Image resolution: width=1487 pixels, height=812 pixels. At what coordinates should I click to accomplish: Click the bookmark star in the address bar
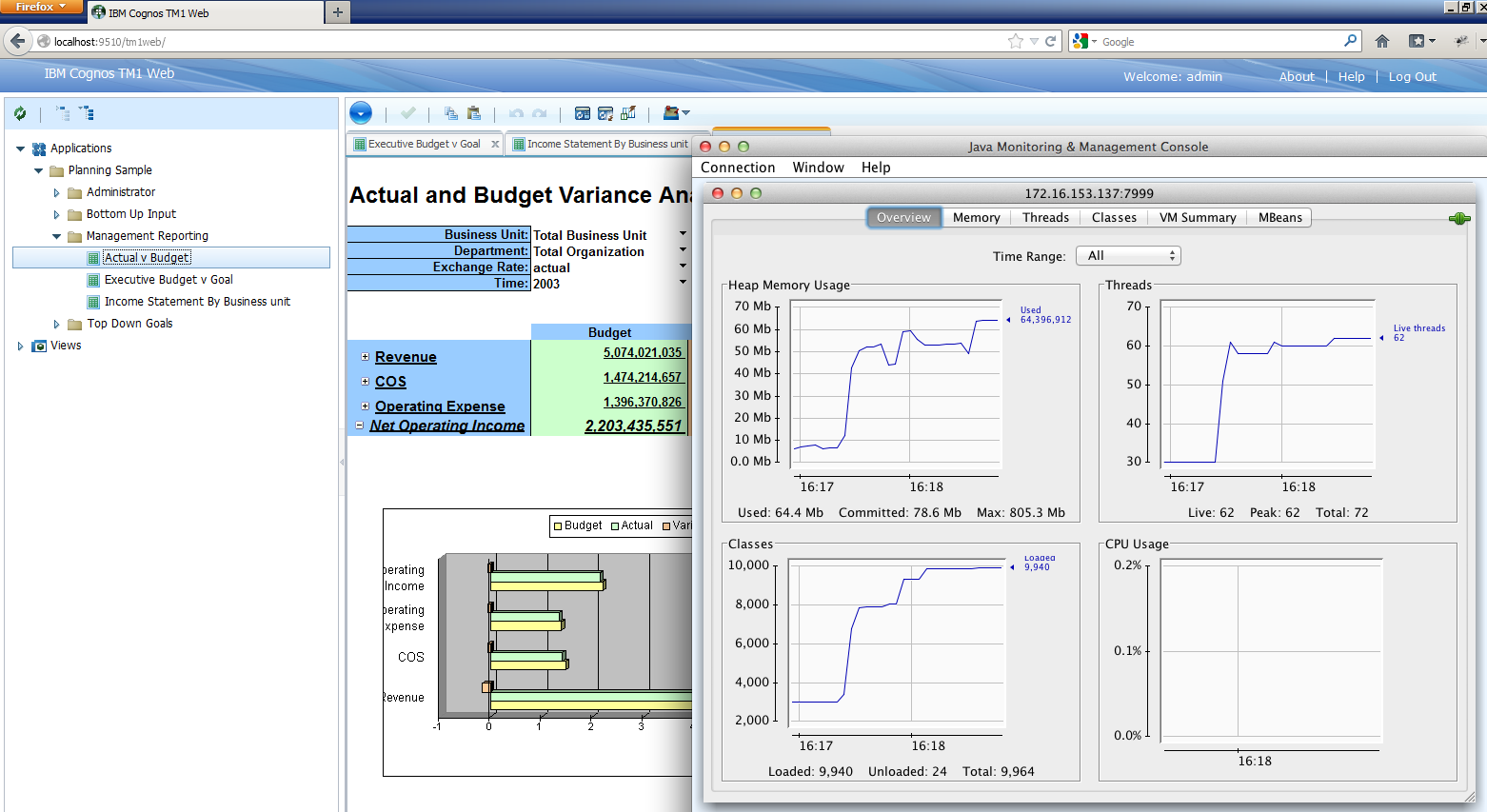coord(1016,41)
